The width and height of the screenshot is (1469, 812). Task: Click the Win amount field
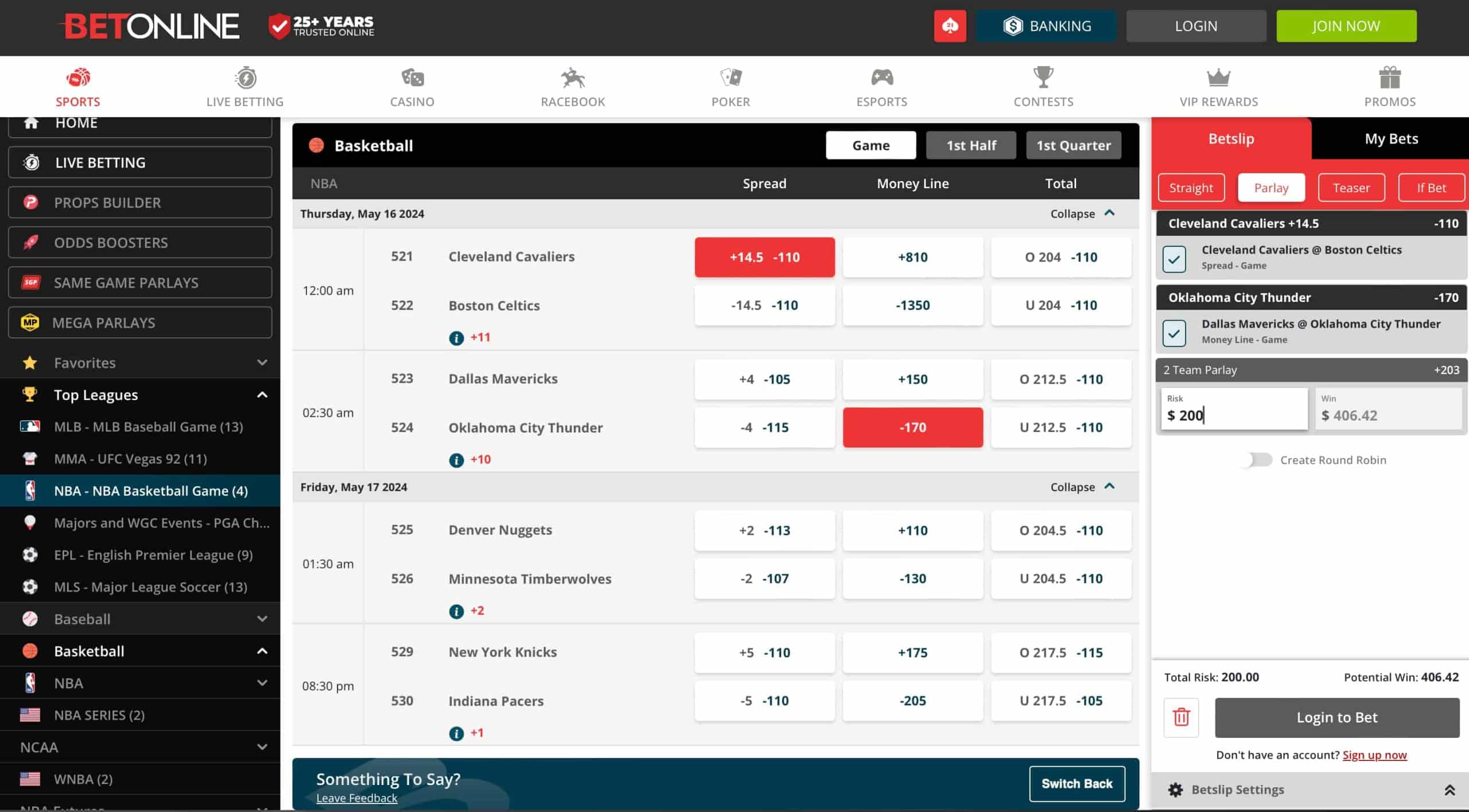click(x=1388, y=409)
